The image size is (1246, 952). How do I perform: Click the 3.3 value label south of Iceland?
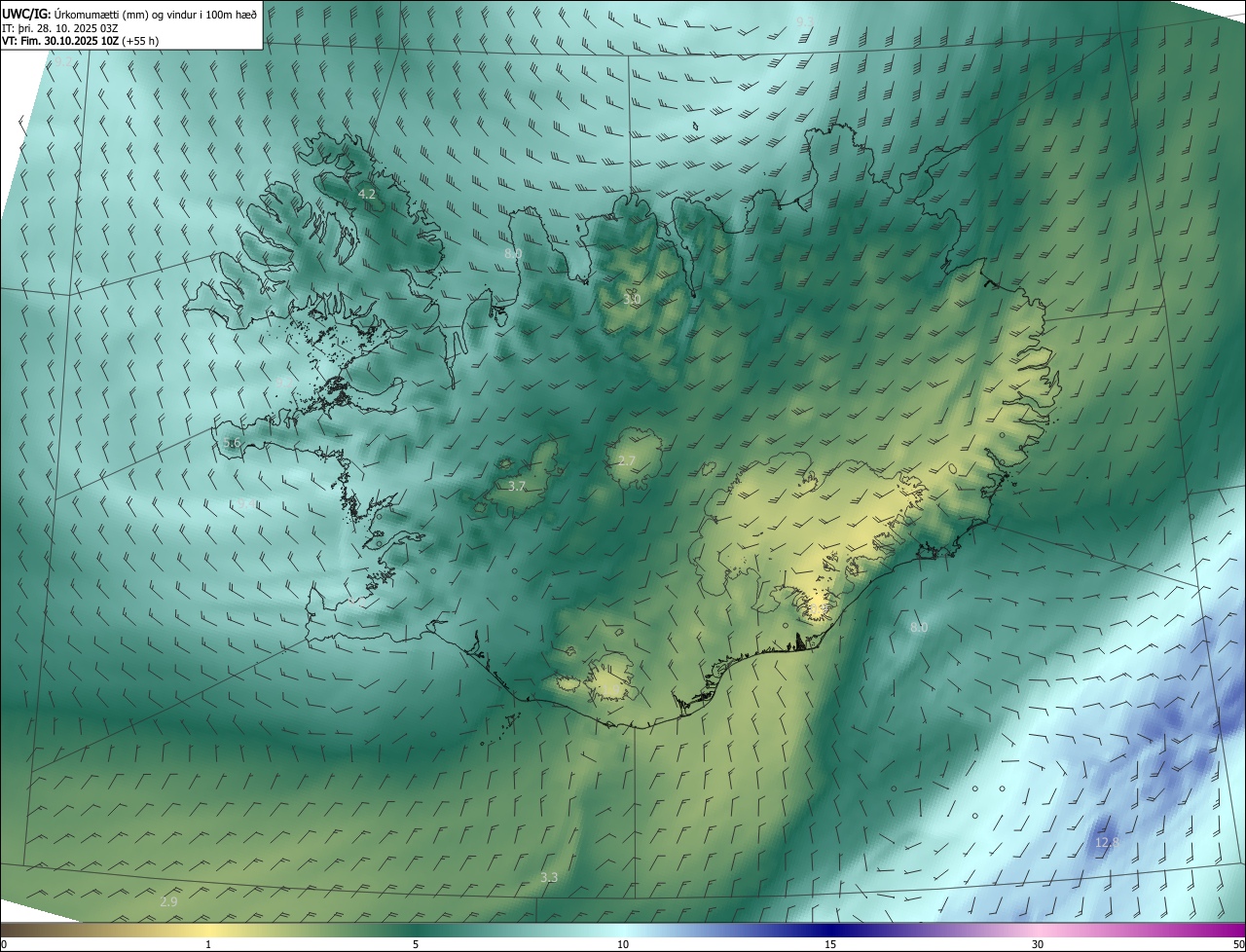coord(549,878)
